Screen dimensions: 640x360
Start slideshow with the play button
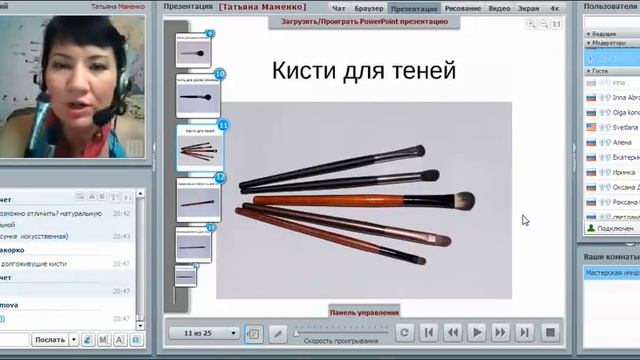tap(477, 333)
